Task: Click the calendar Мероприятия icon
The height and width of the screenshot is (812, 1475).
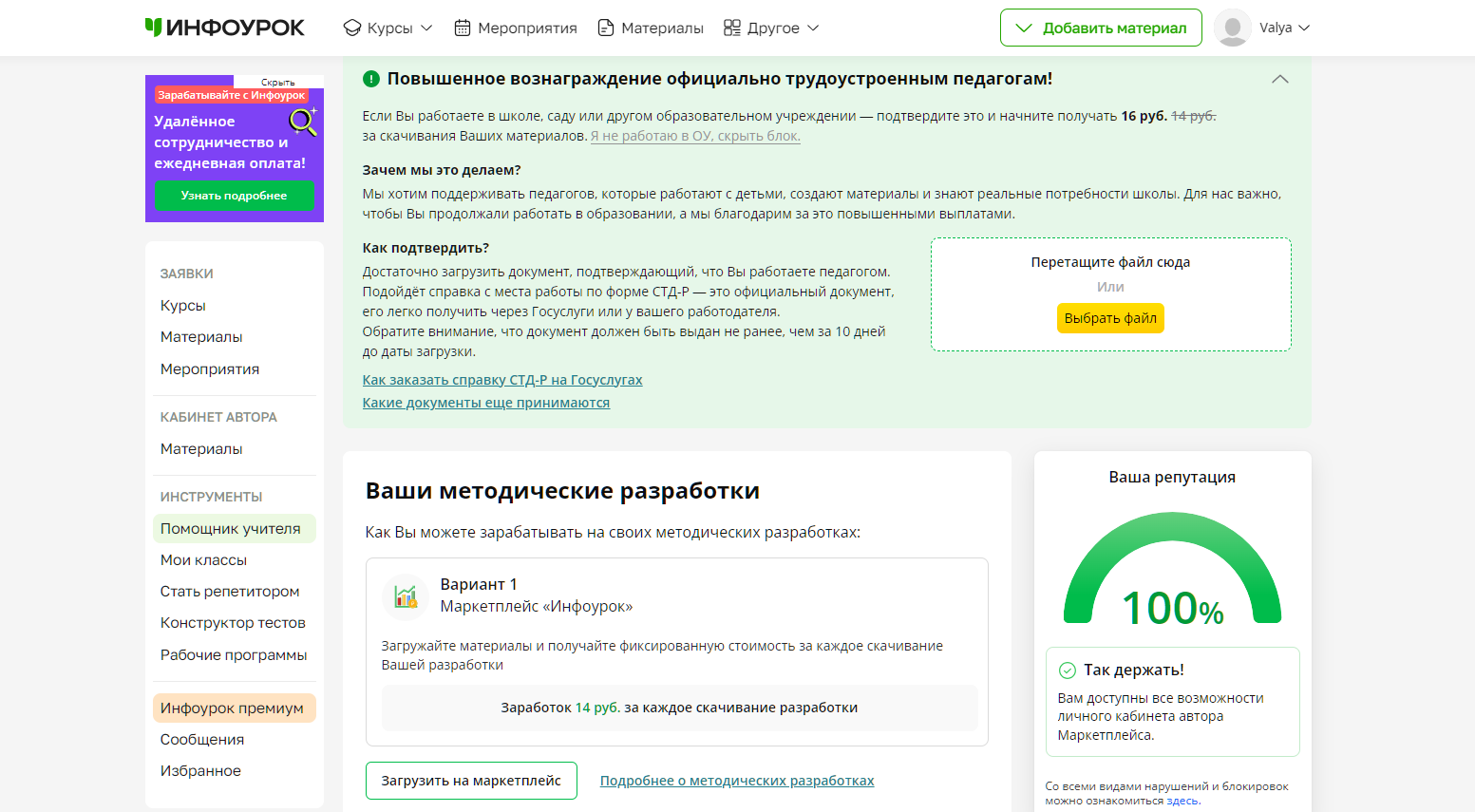Action: [463, 28]
